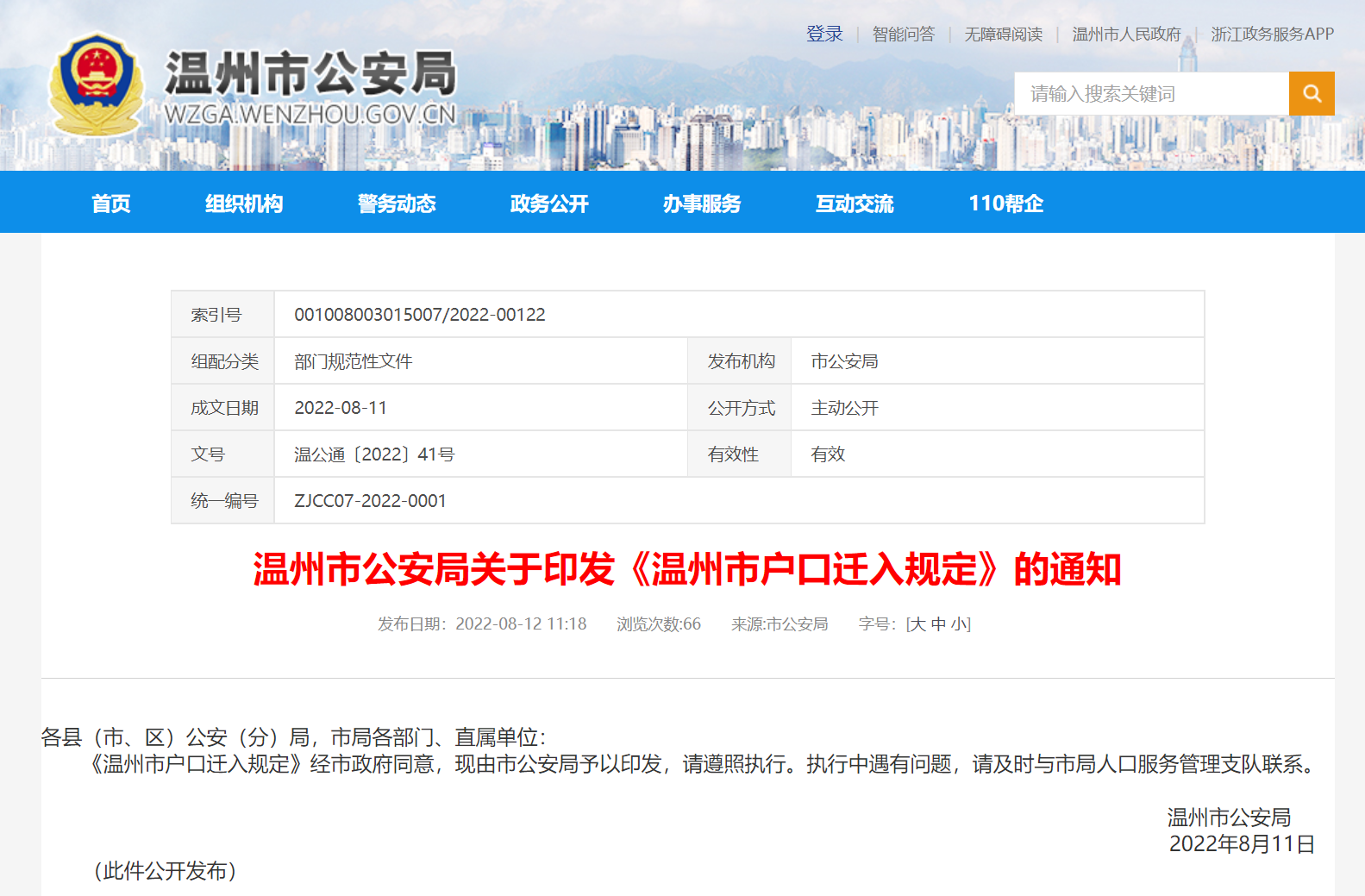This screenshot has height=896, width=1365.
Task: Go to 首页 home tab
Action: click(x=111, y=204)
